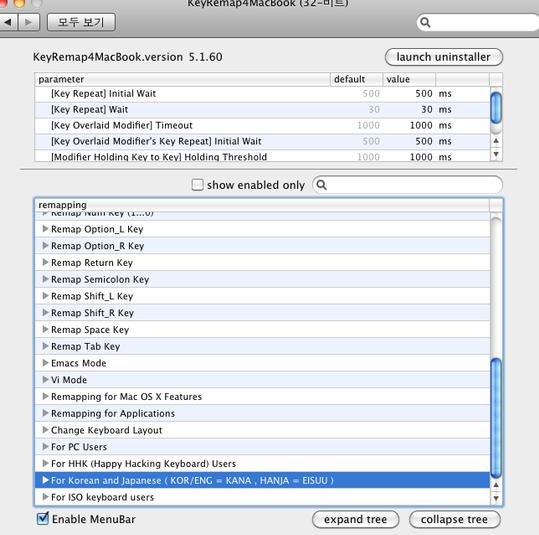Select For ISO keyboard users row text
Image resolution: width=539 pixels, height=535 pixels.
tap(102, 497)
